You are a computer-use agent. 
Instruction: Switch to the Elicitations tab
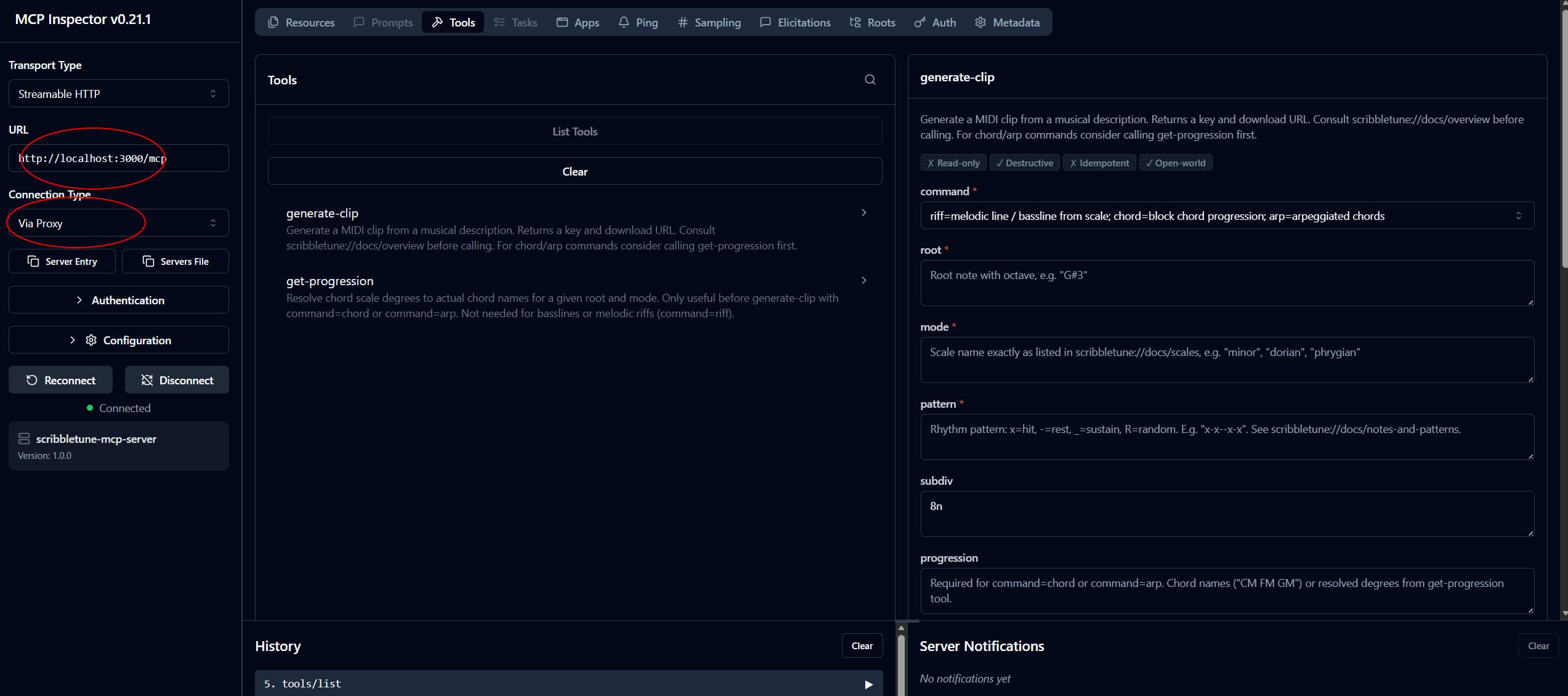pyautogui.click(x=794, y=22)
